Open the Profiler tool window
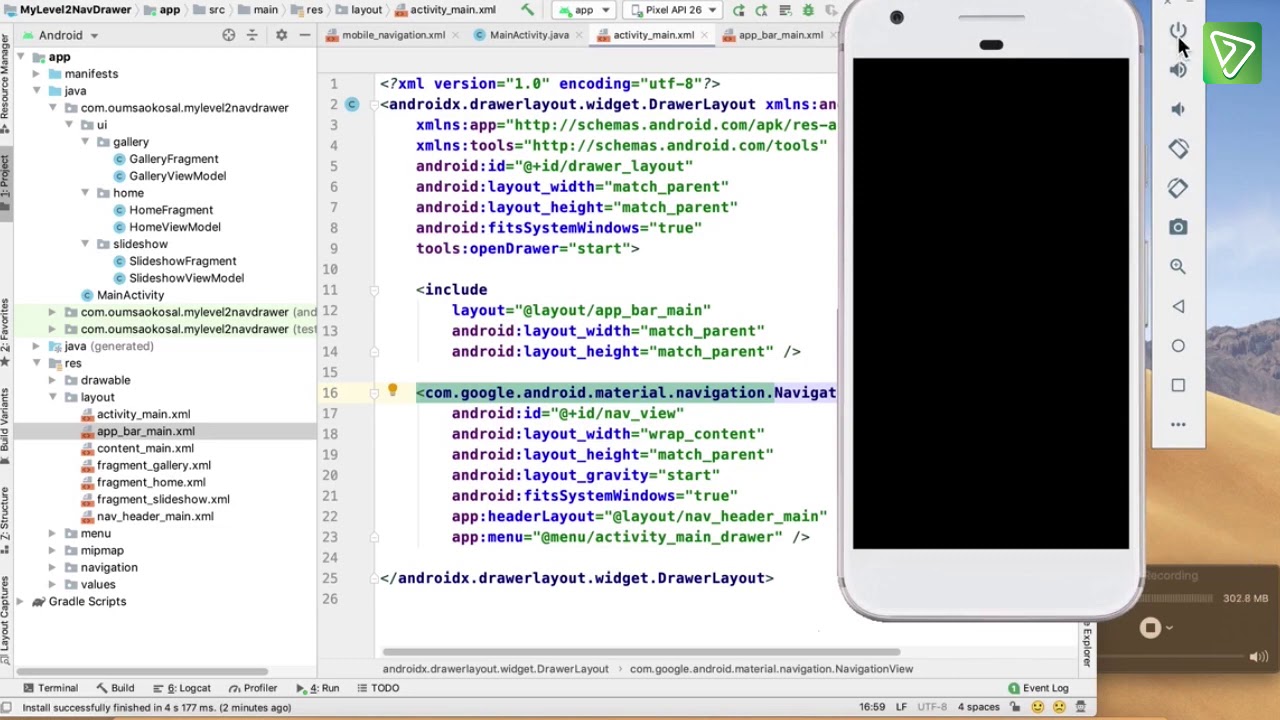1280x720 pixels. (252, 688)
